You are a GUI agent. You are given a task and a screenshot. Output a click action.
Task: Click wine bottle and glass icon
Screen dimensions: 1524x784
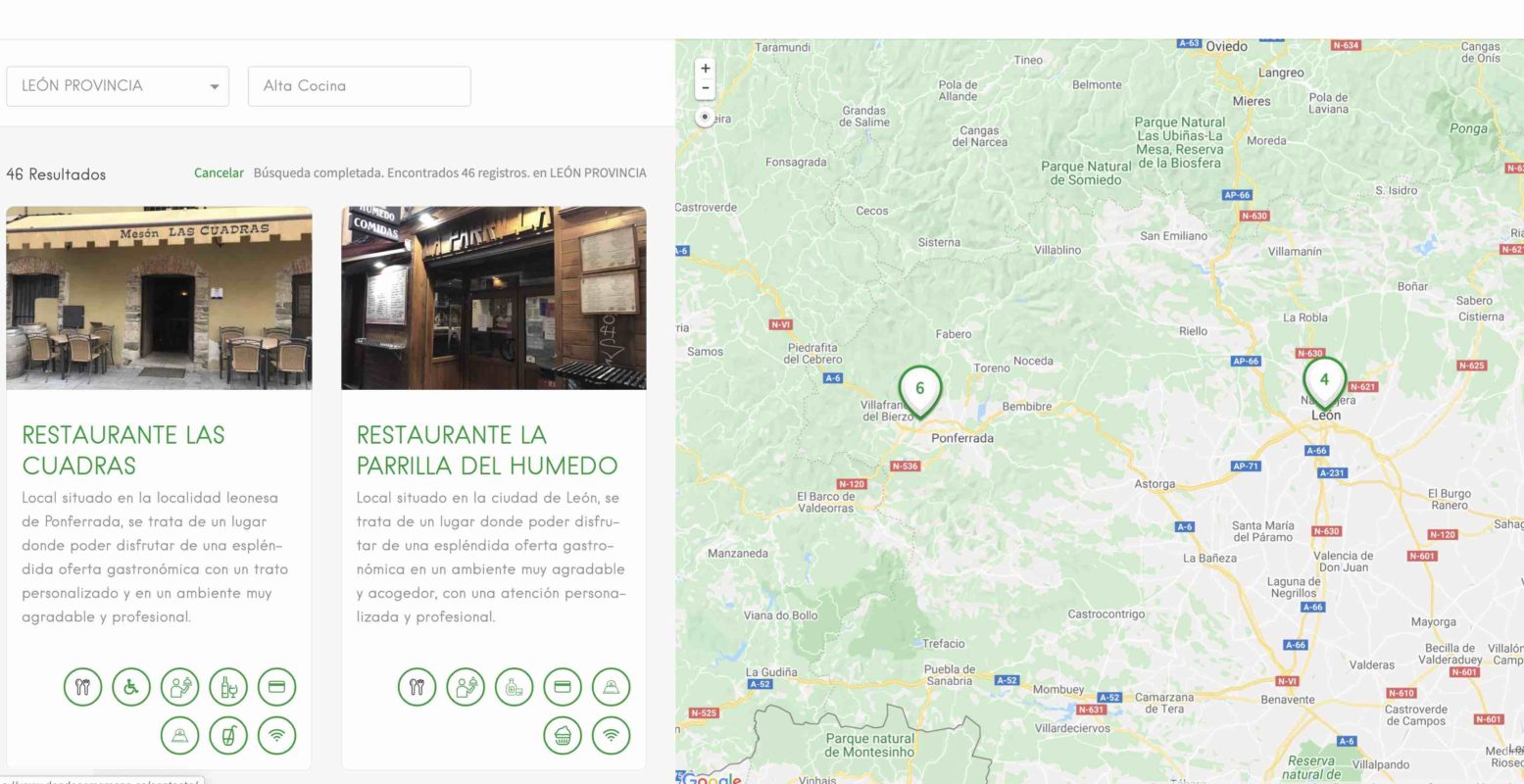pyautogui.click(x=228, y=687)
